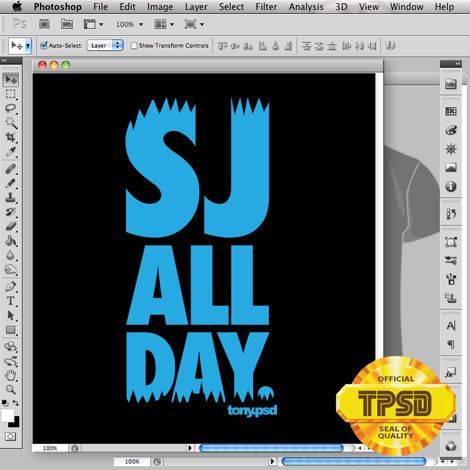
Task: Launch Mini Bridge from application bar
Action: click(67, 24)
